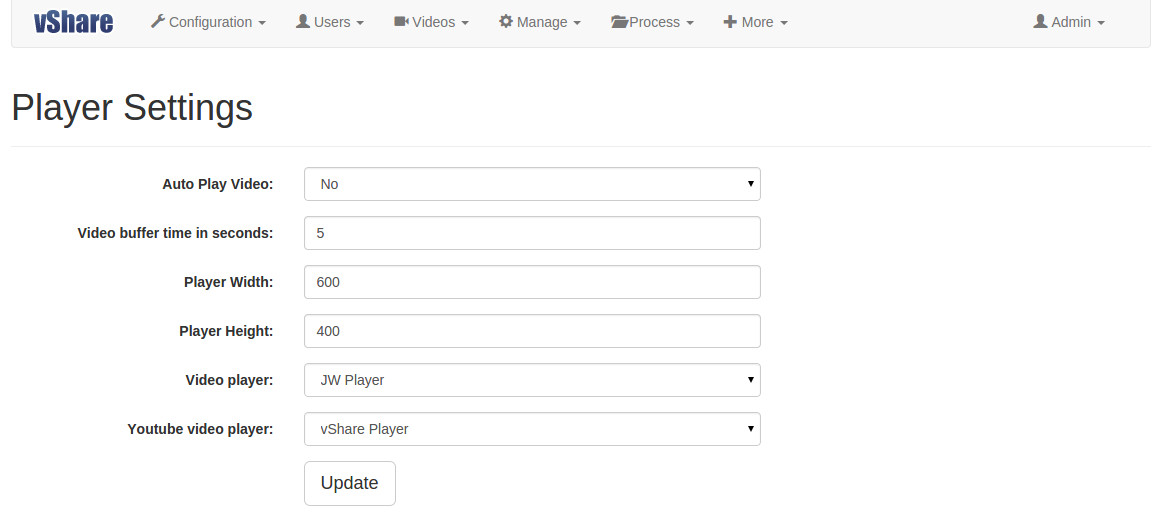Click the Youtube video player label

pyautogui.click(x=200, y=429)
